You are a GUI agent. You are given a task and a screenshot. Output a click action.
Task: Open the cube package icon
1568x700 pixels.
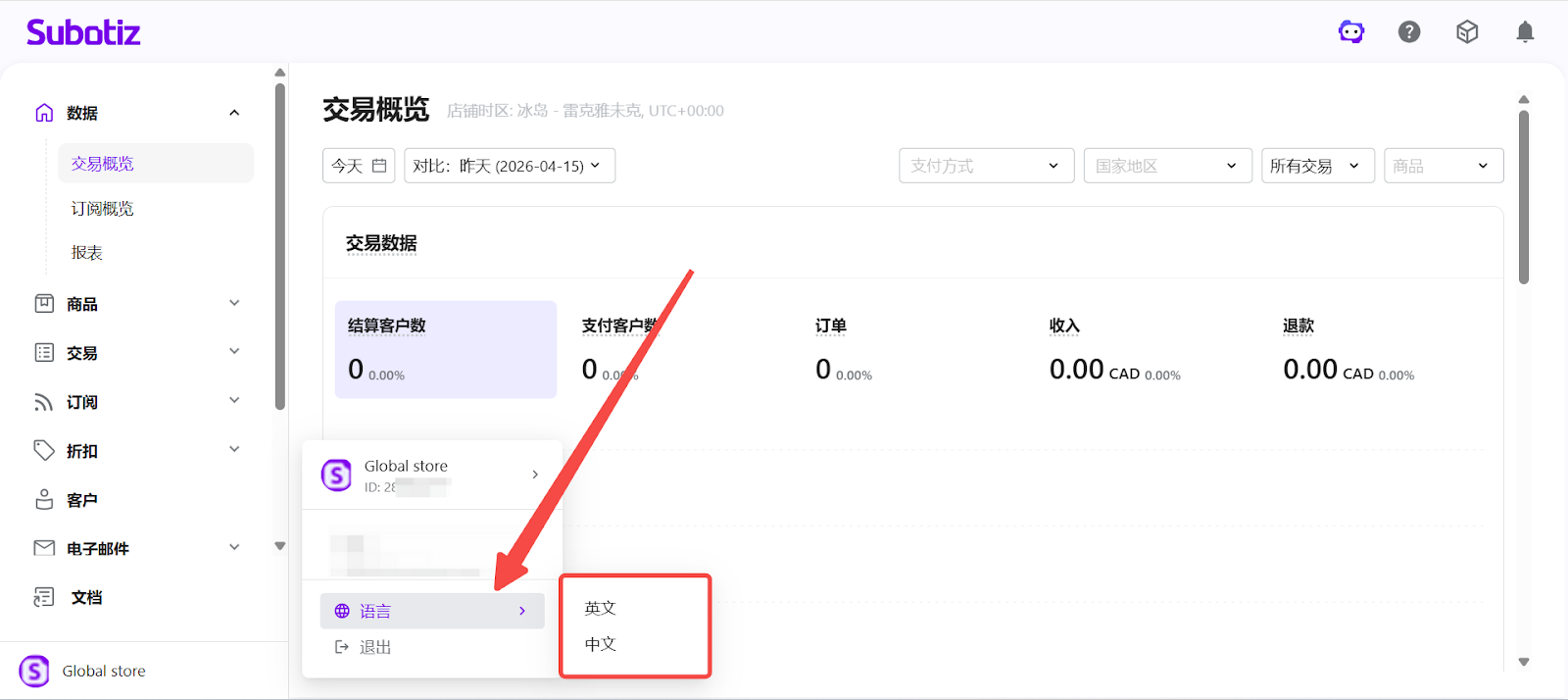[x=1467, y=32]
